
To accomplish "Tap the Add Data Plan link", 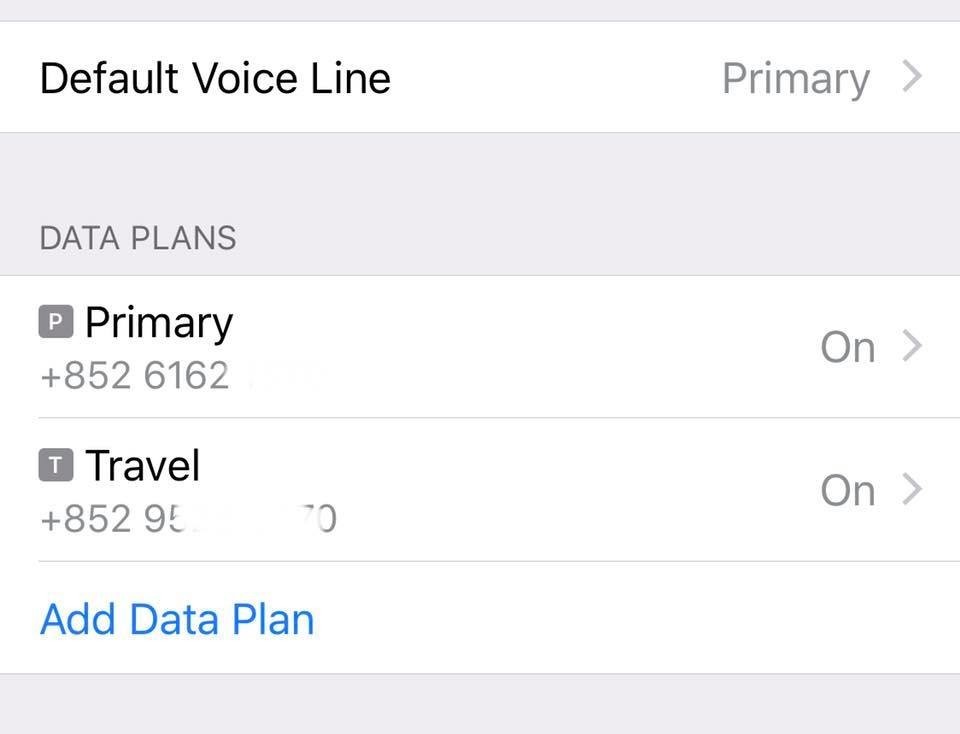I will pyautogui.click(x=177, y=619).
